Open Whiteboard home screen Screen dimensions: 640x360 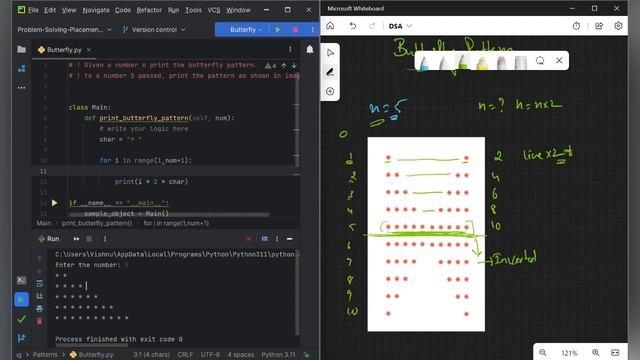coord(330,26)
